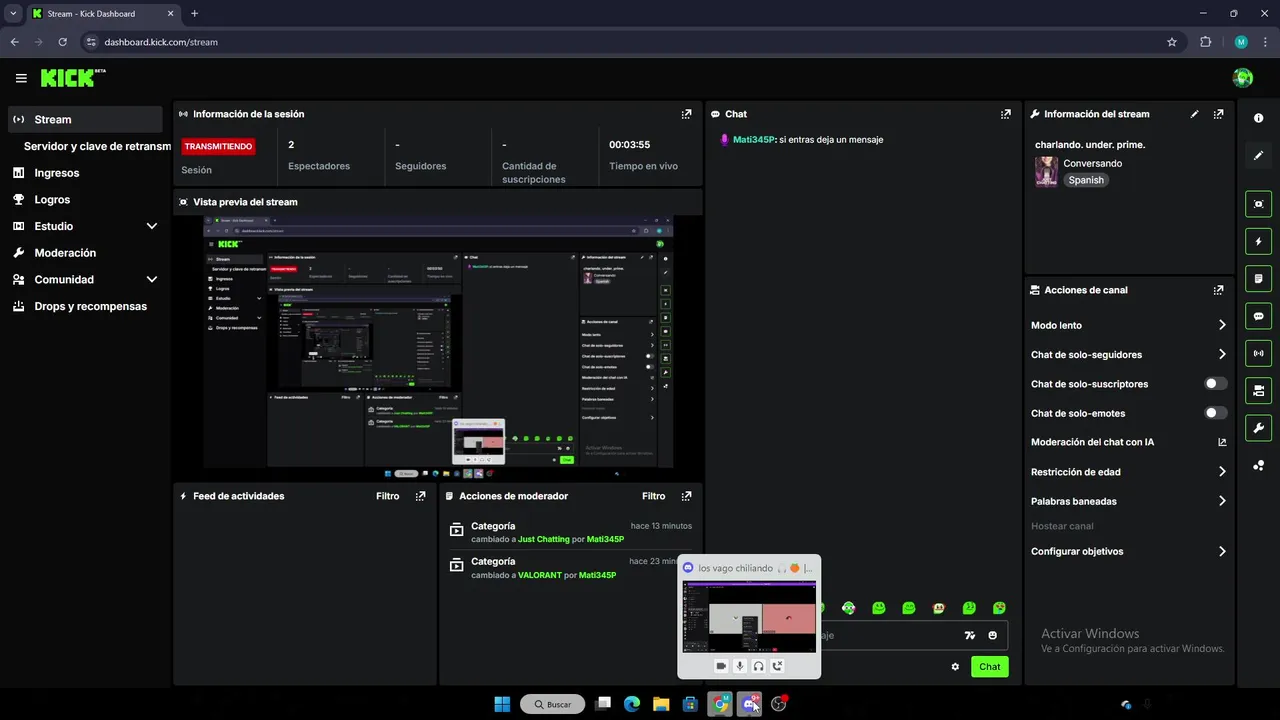Edit stream info with the pencil in Información del stream
This screenshot has height=720, width=1280.
point(1194,114)
